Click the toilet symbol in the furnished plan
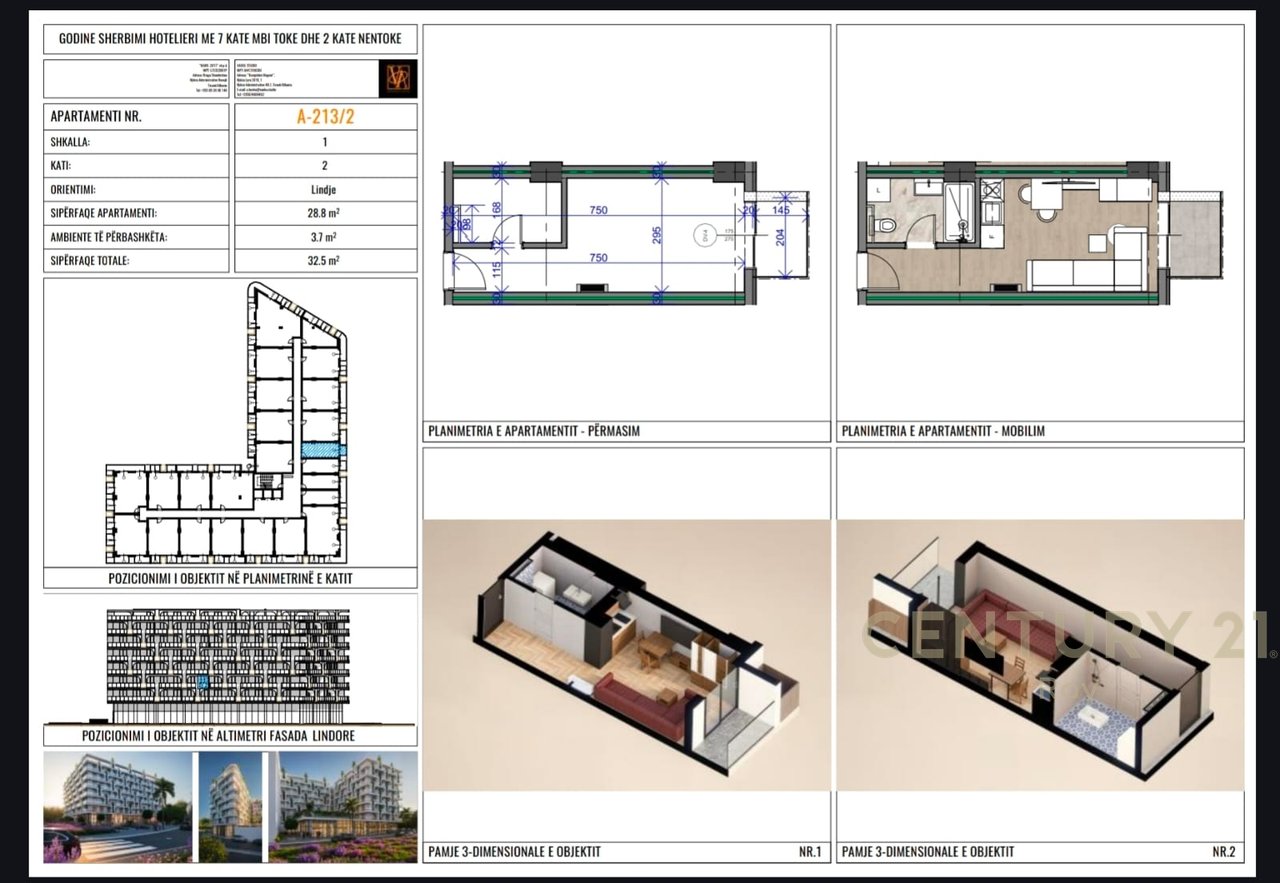Screen dimensions: 1280x883 [884, 226]
